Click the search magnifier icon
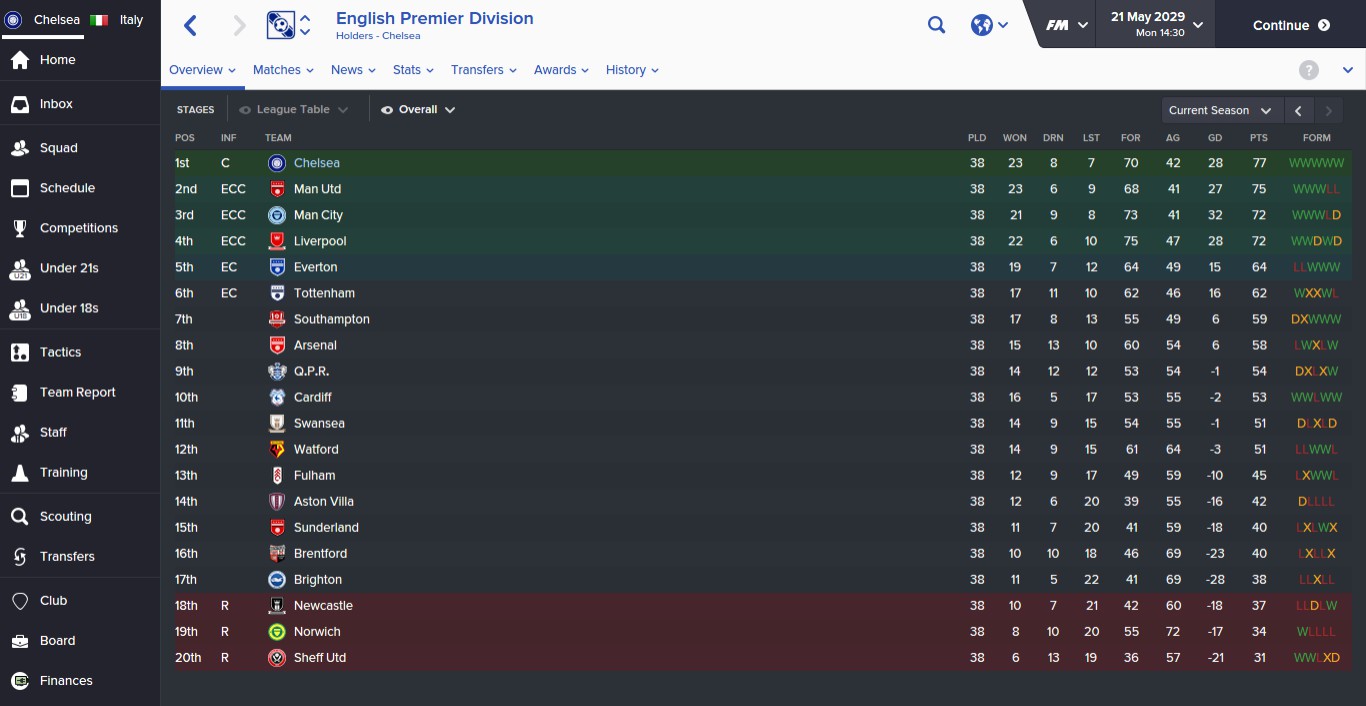The height and width of the screenshot is (706, 1366). [936, 26]
